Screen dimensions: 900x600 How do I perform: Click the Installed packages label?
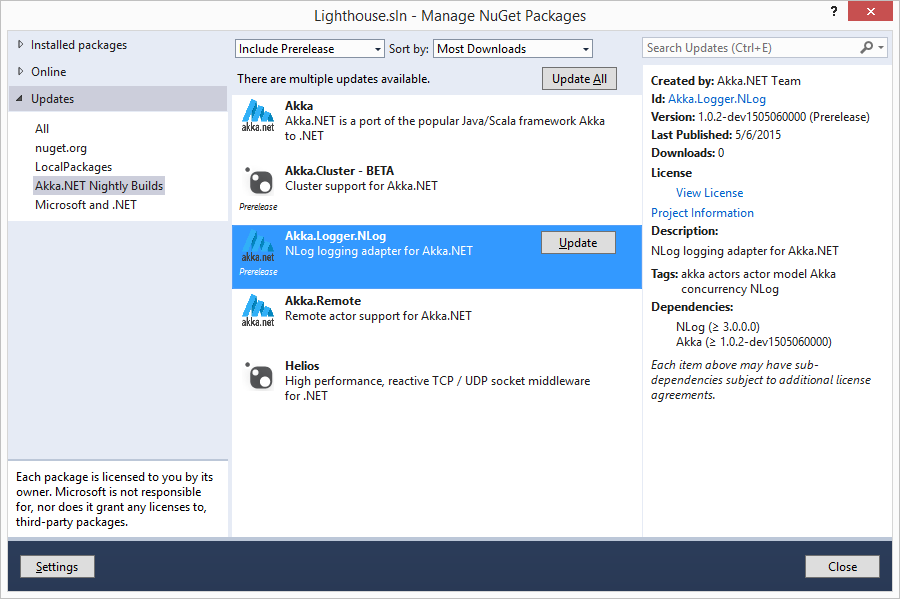pyautogui.click(x=79, y=45)
